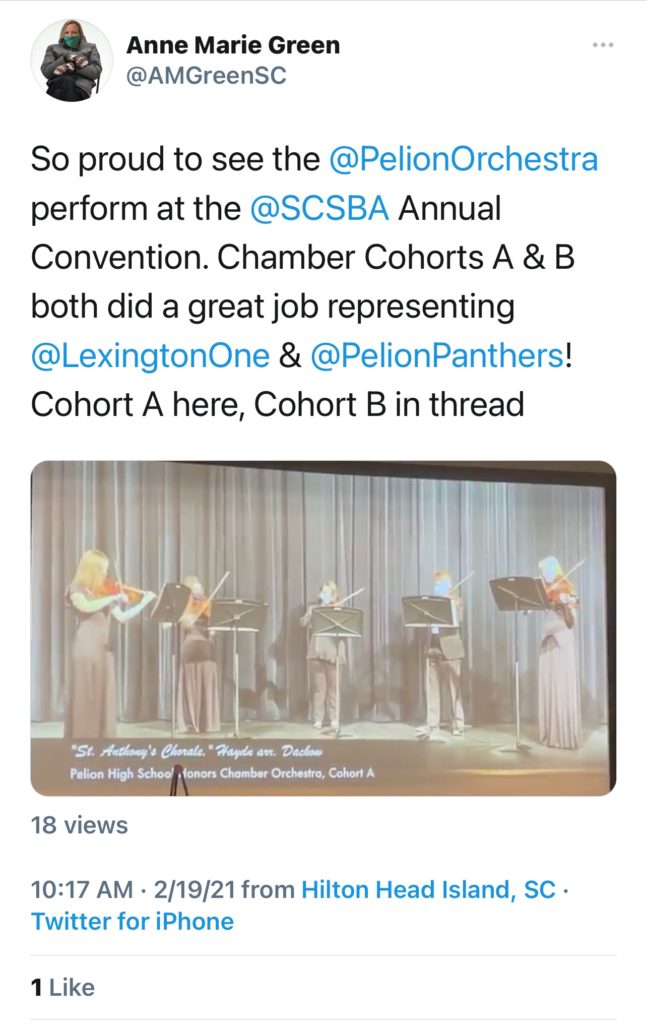Go to the @LexingtonOne profile mention

coord(150,355)
